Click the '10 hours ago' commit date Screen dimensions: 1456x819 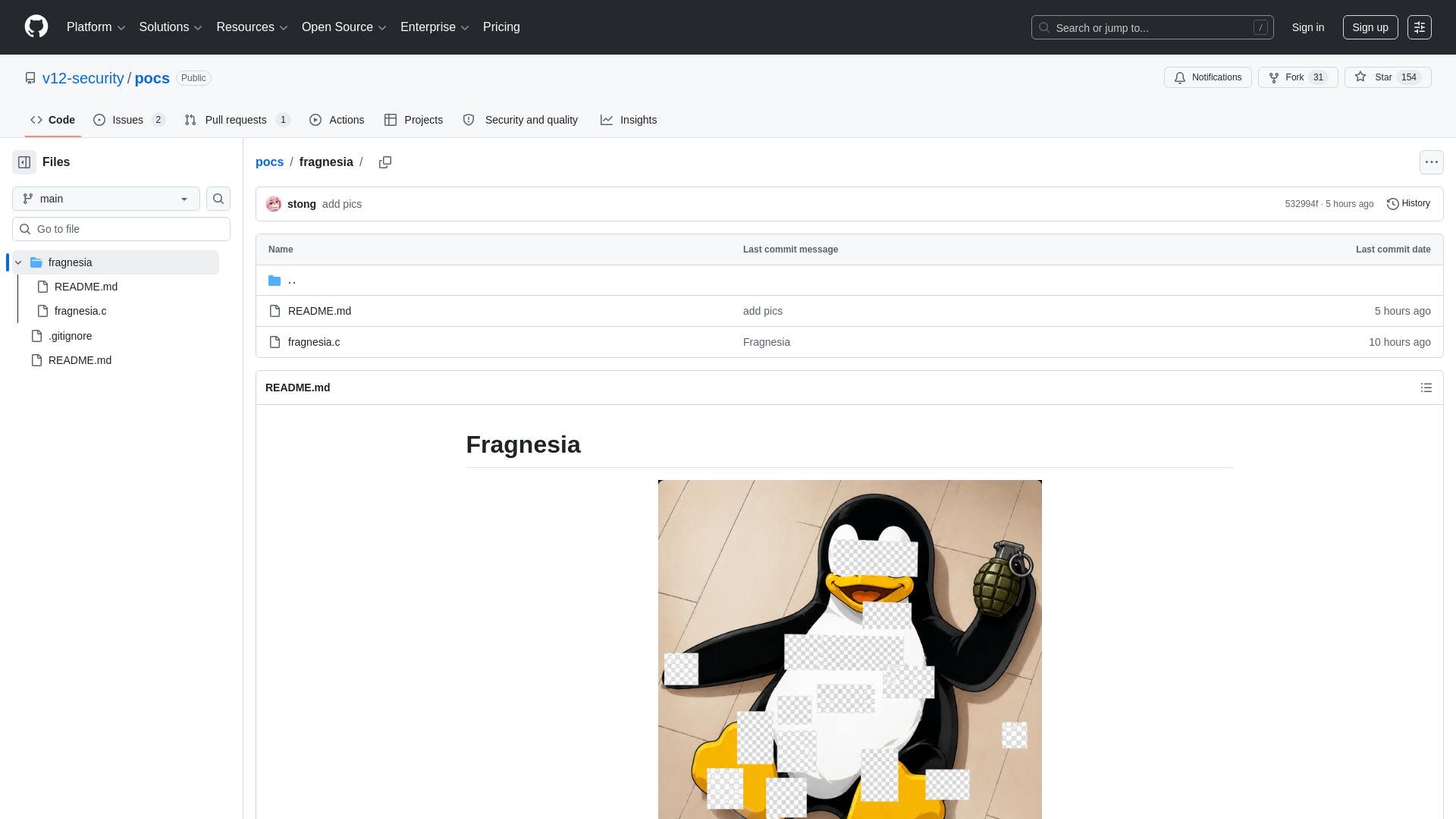pos(1399,342)
